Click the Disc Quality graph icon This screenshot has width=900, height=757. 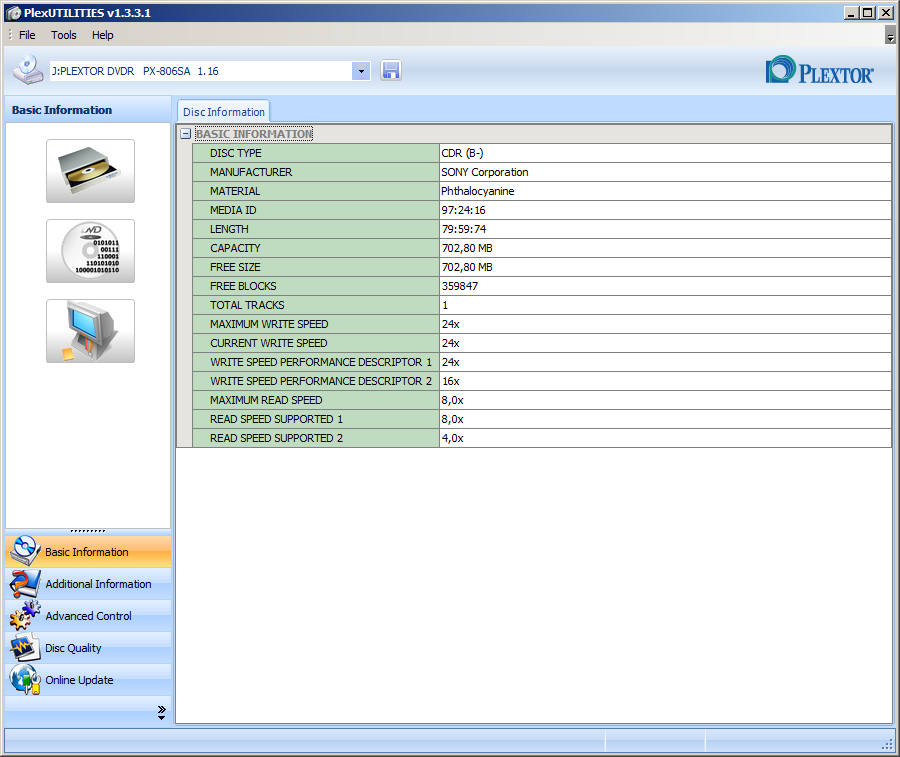point(25,647)
